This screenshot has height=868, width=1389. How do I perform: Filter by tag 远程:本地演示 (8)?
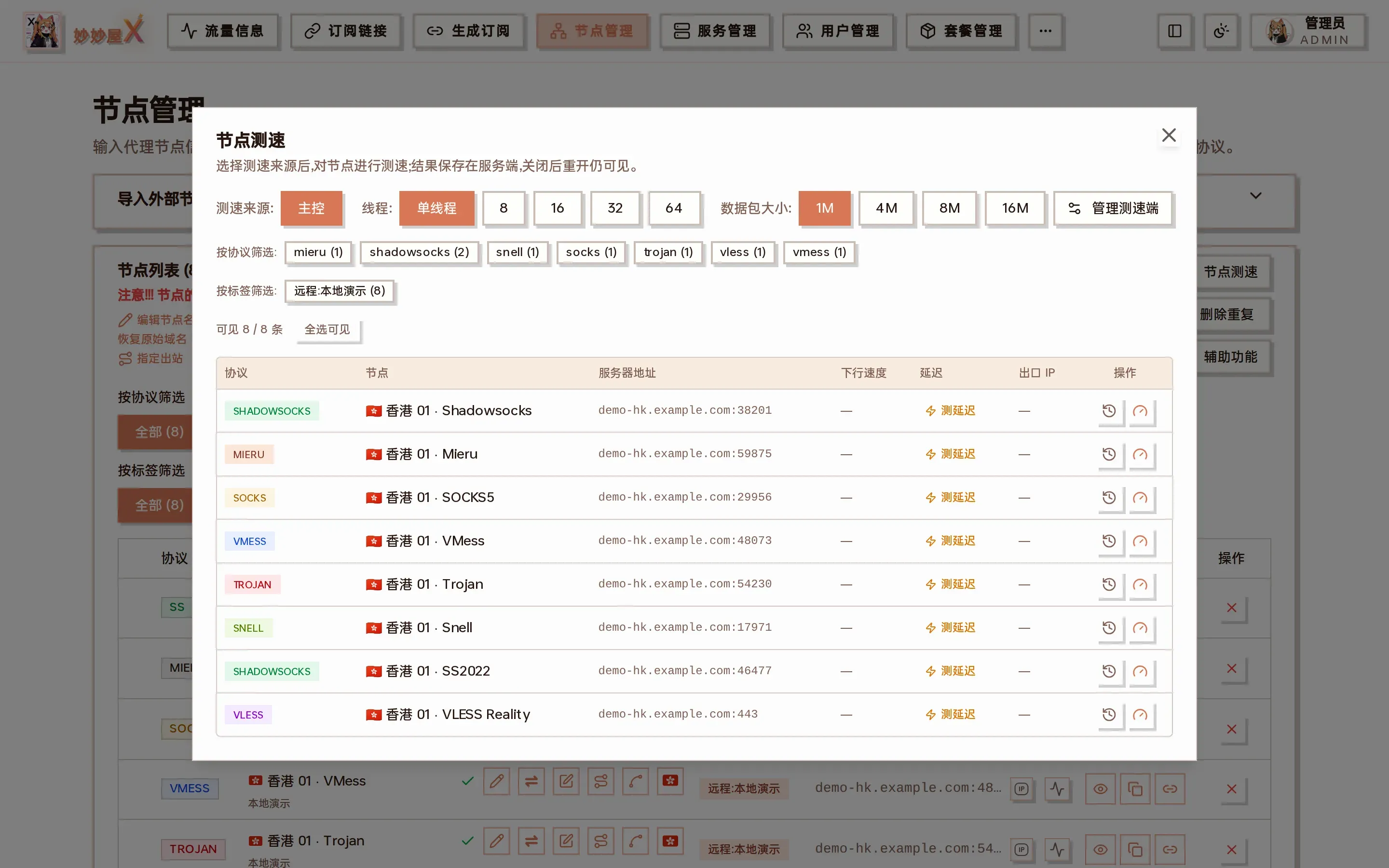[339, 291]
